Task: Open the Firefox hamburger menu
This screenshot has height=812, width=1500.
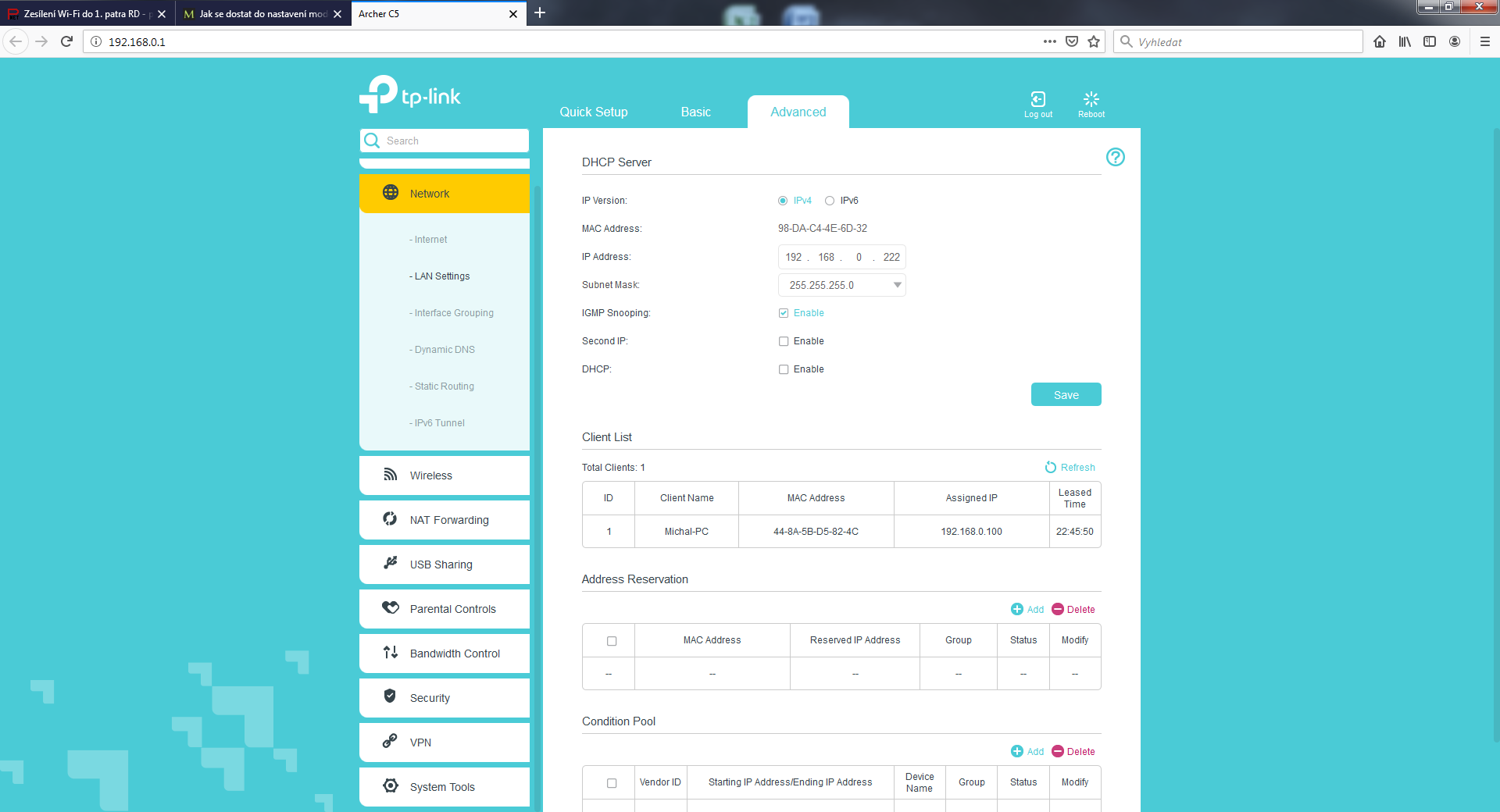Action: (x=1485, y=41)
